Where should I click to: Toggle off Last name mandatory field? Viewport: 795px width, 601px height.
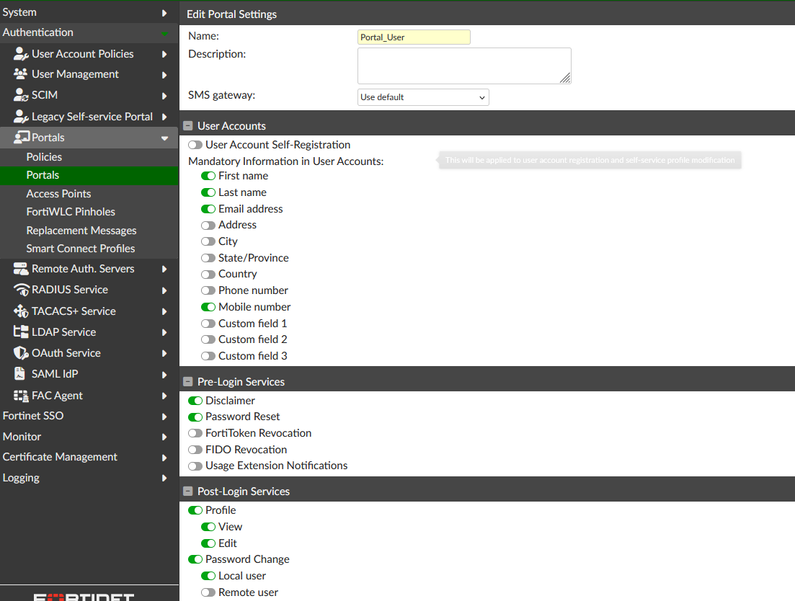click(208, 193)
